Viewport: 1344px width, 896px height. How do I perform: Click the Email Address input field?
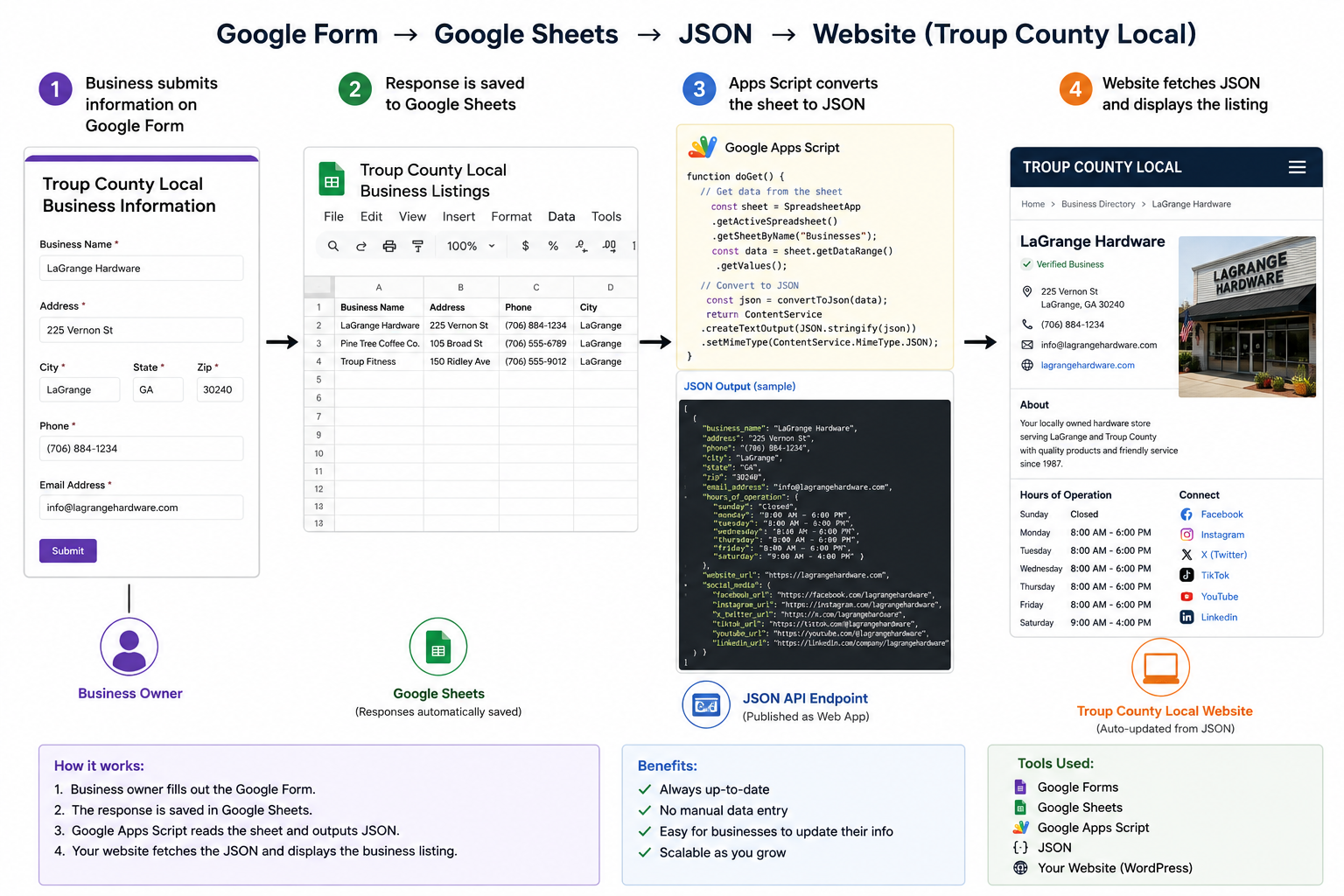(x=141, y=507)
